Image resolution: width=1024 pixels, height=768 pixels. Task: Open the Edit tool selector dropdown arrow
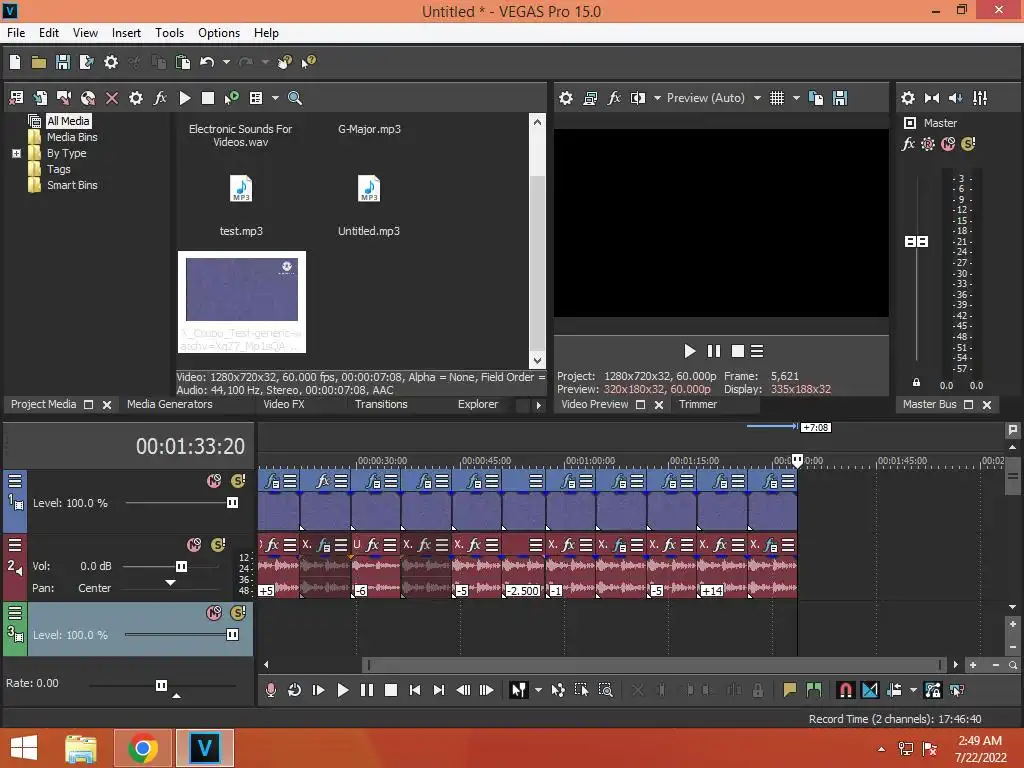tap(538, 690)
